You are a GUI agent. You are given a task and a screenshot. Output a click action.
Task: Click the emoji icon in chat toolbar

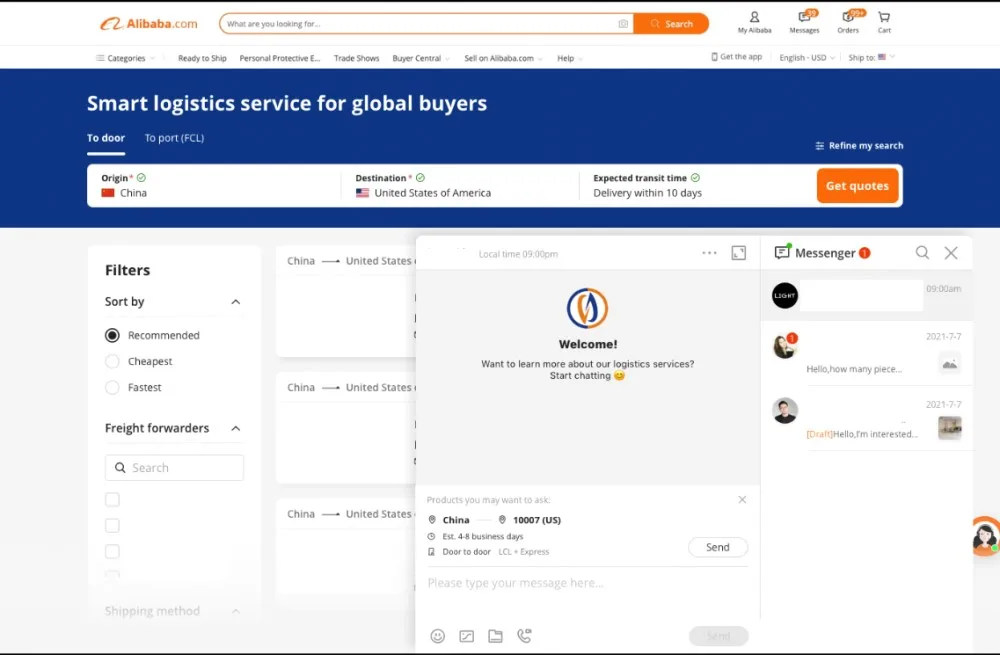[437, 636]
